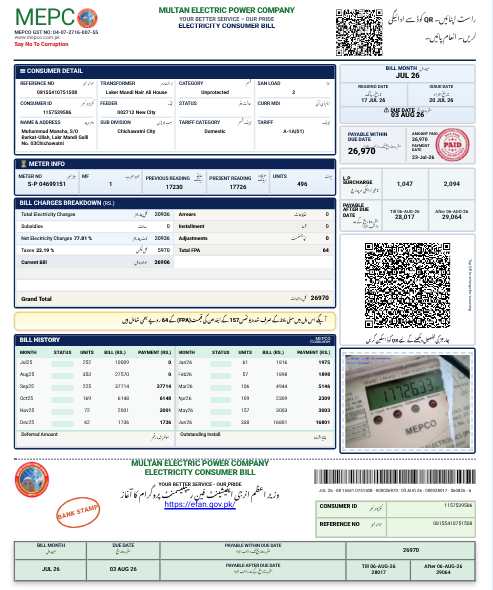This screenshot has width=493, height=590.
Task: Click the 'Outstanding Install.' label
Action: tap(200, 434)
